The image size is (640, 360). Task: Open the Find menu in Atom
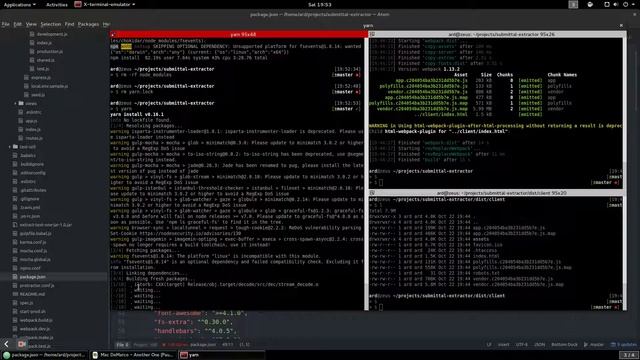pos(69,24)
